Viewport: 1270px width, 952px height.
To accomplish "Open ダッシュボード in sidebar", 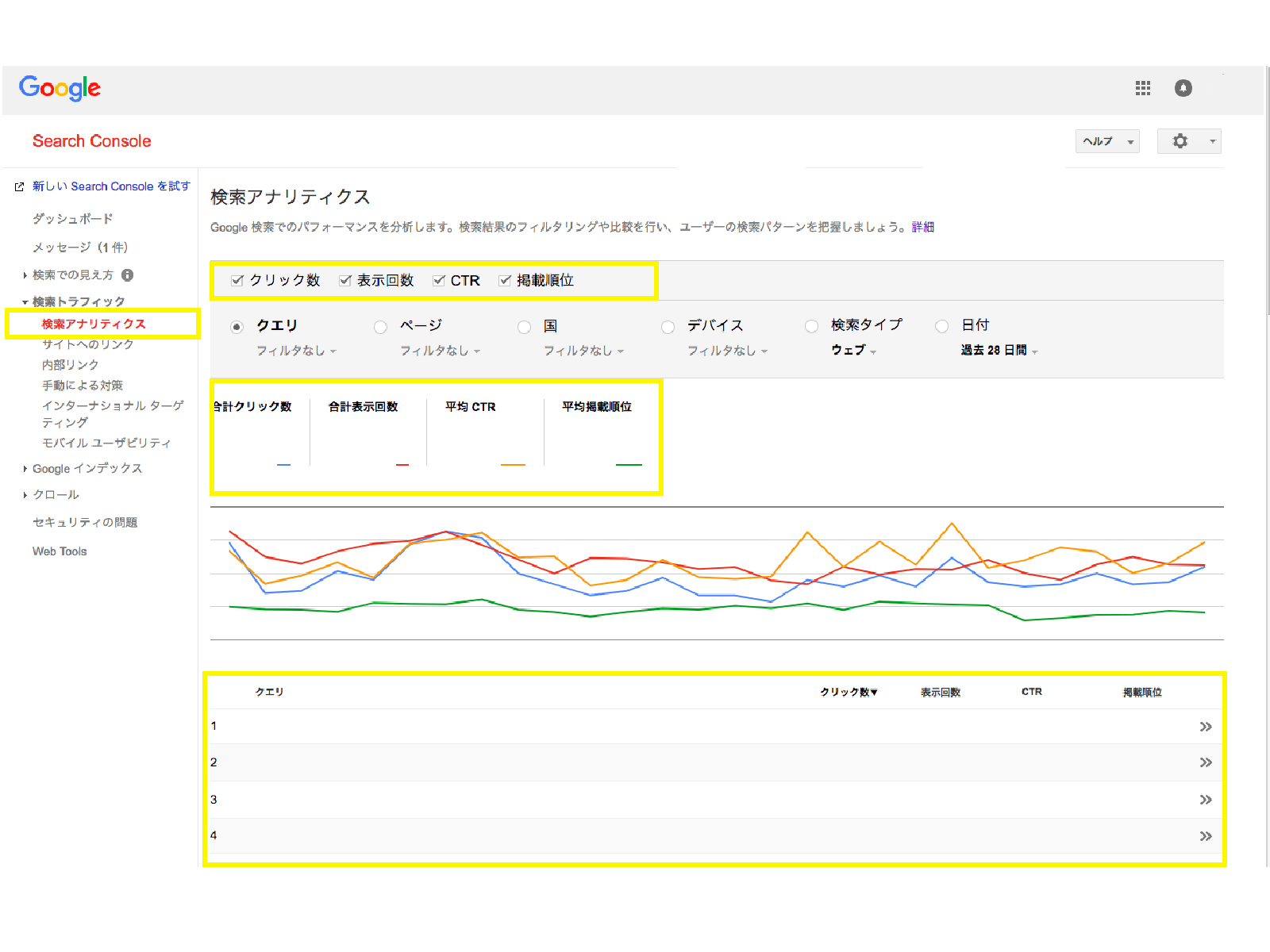I will (x=73, y=219).
